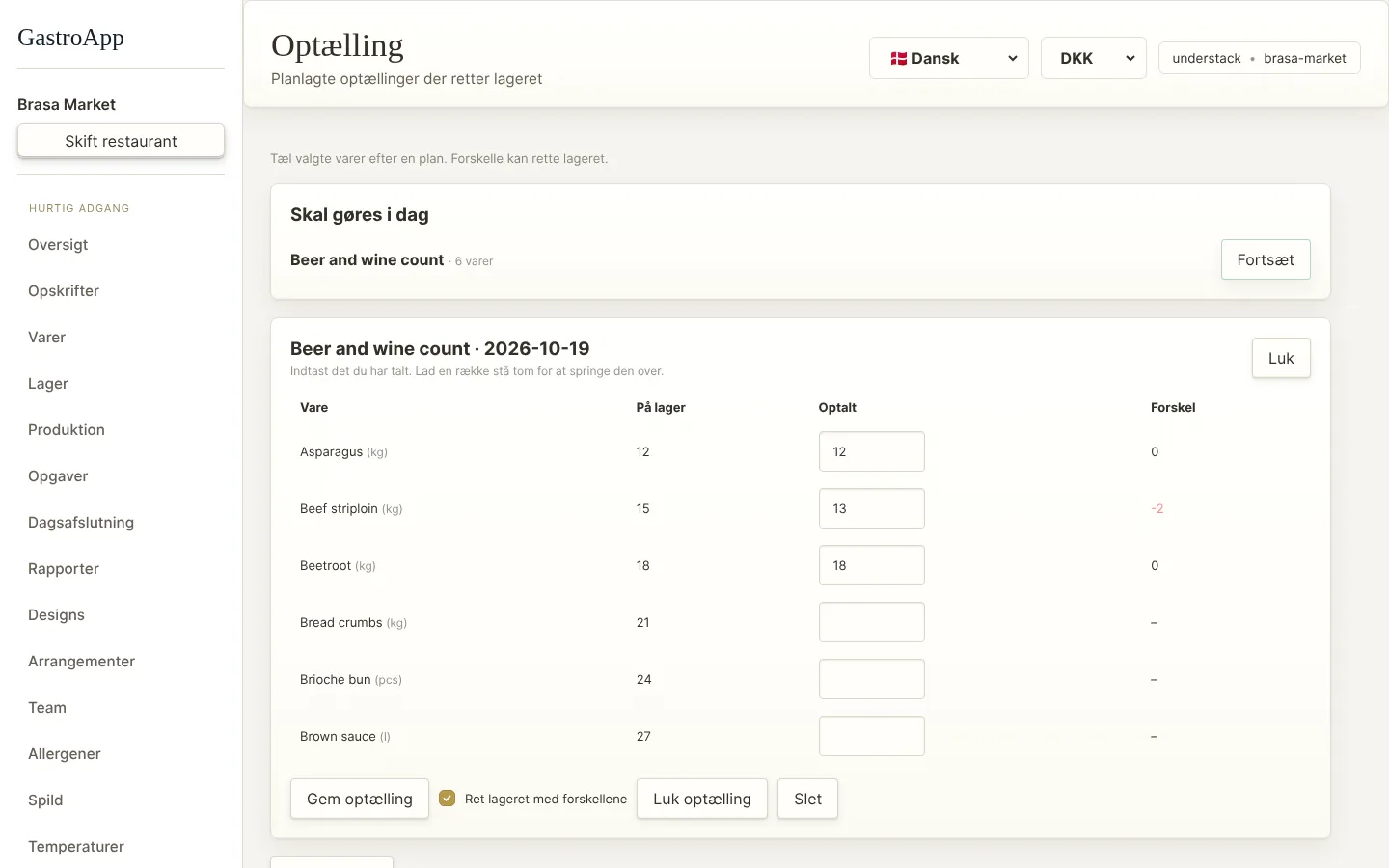This screenshot has height=868, width=1389.
Task: Click the 'Optalt' column header
Action: tap(837, 407)
